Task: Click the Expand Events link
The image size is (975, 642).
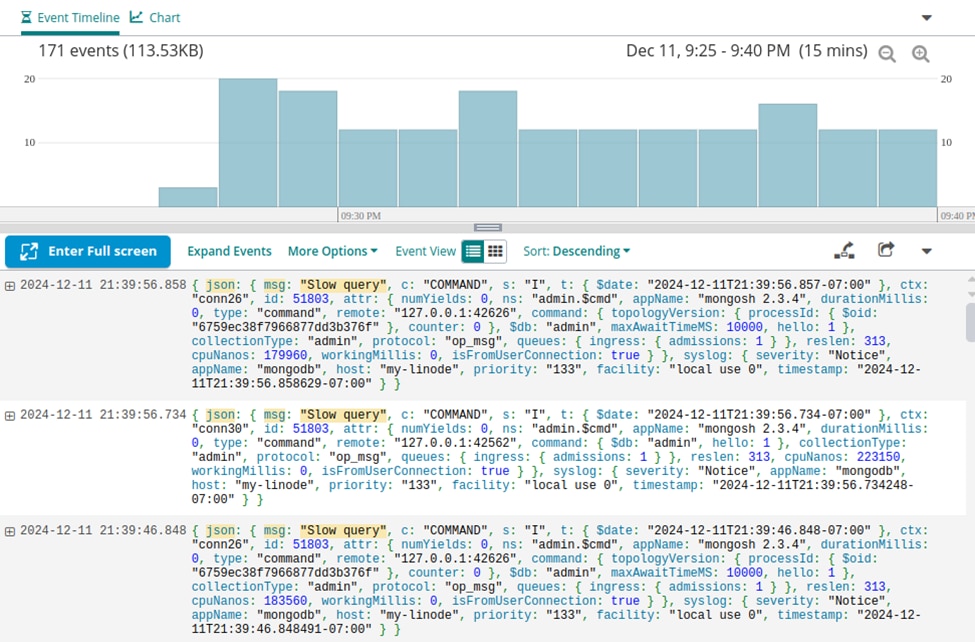Action: tap(229, 251)
